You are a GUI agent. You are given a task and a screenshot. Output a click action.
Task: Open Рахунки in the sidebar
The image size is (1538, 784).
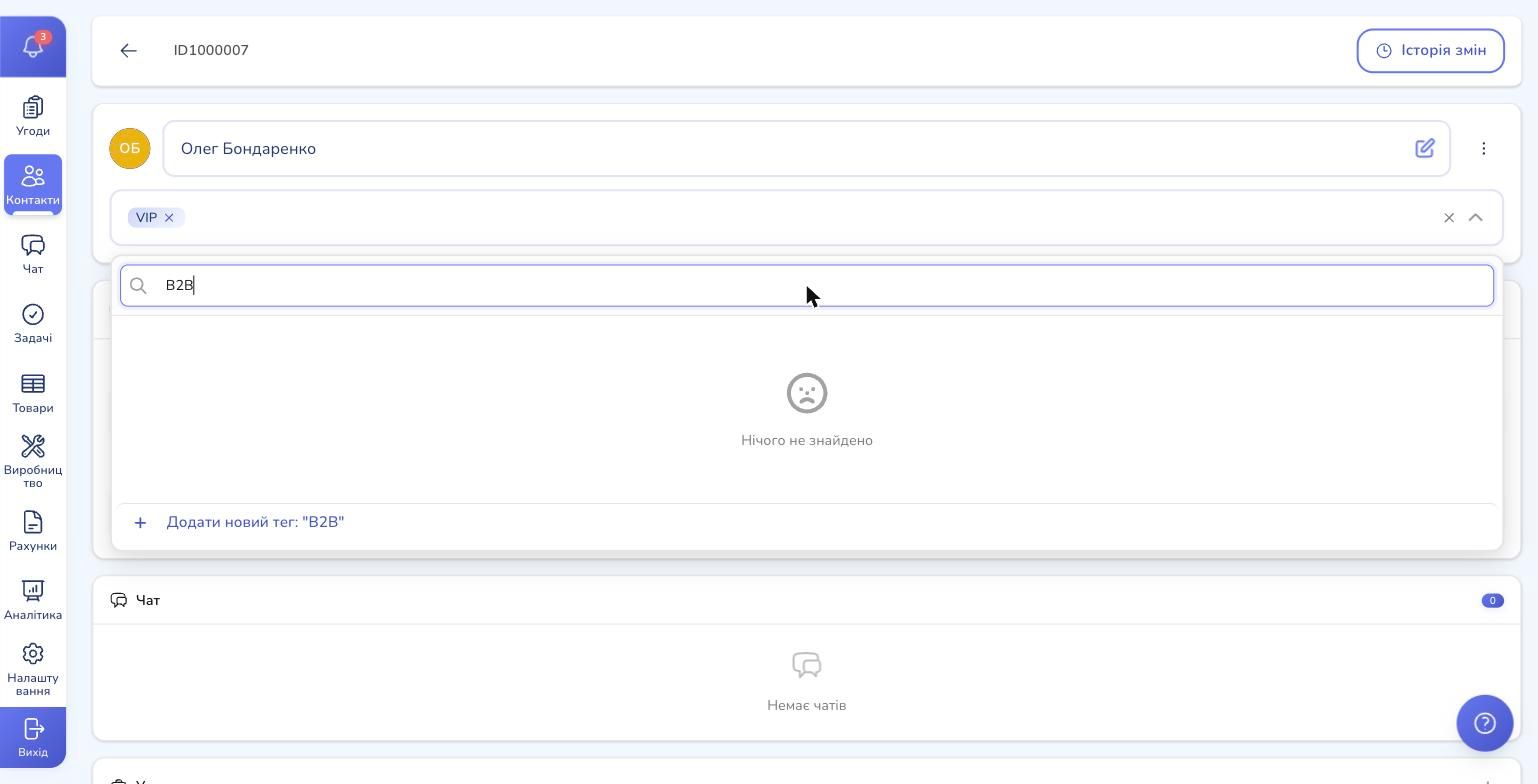(33, 531)
